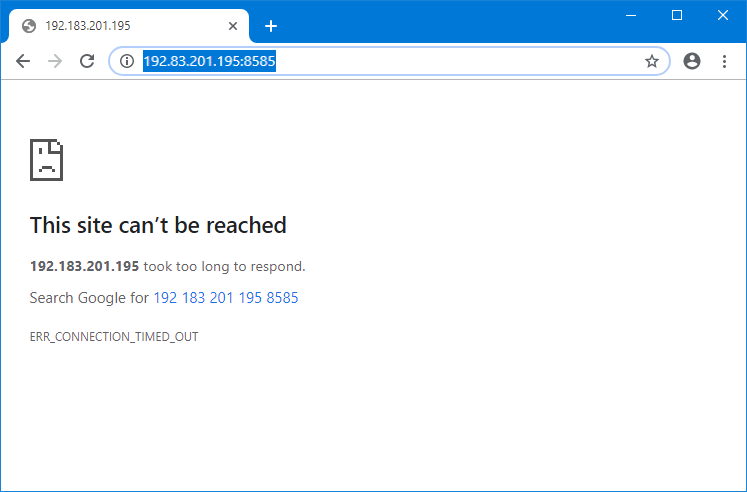Screen dimensions: 747x492
Task: Bookmark this page with the star icon
Action: click(652, 61)
